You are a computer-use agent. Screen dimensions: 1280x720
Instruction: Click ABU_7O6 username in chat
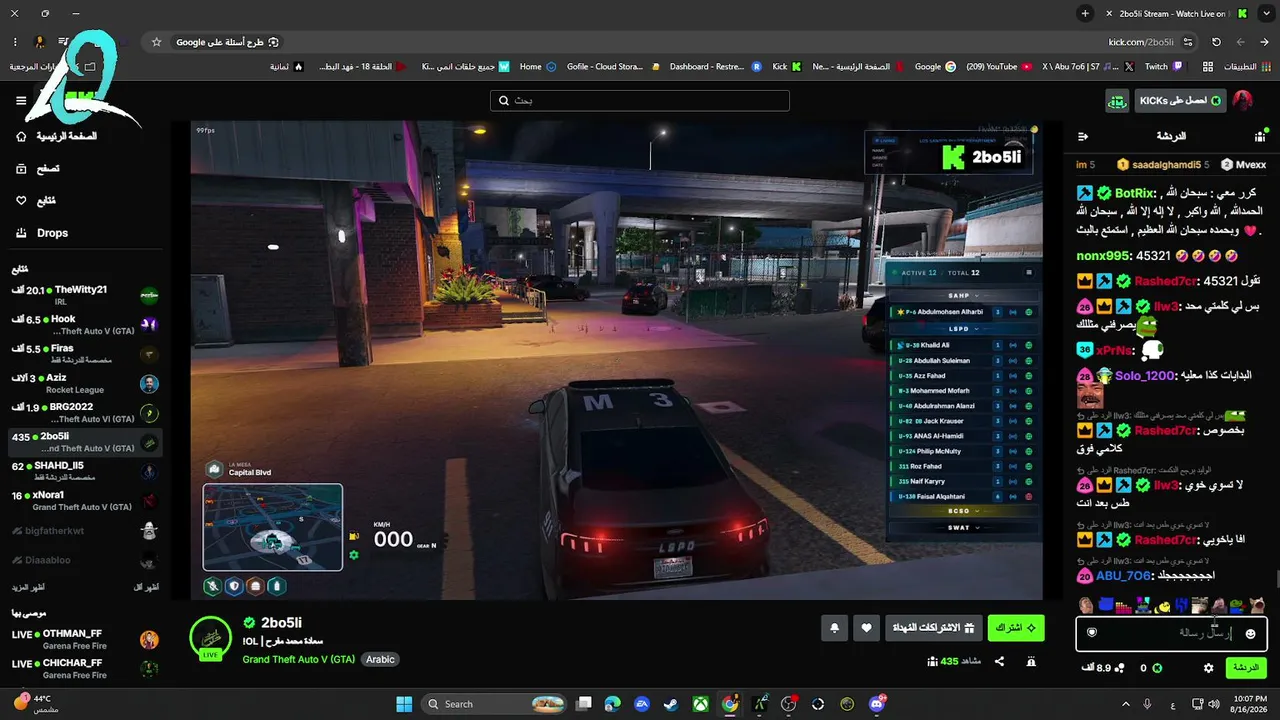pyautogui.click(x=1123, y=576)
